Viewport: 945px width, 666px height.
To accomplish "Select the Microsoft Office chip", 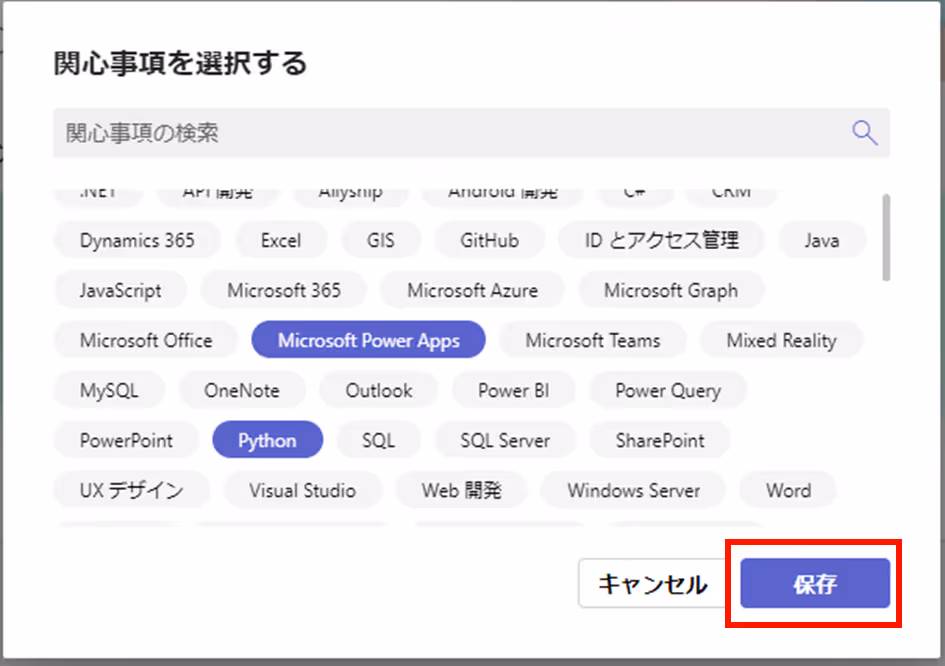I will tap(146, 340).
